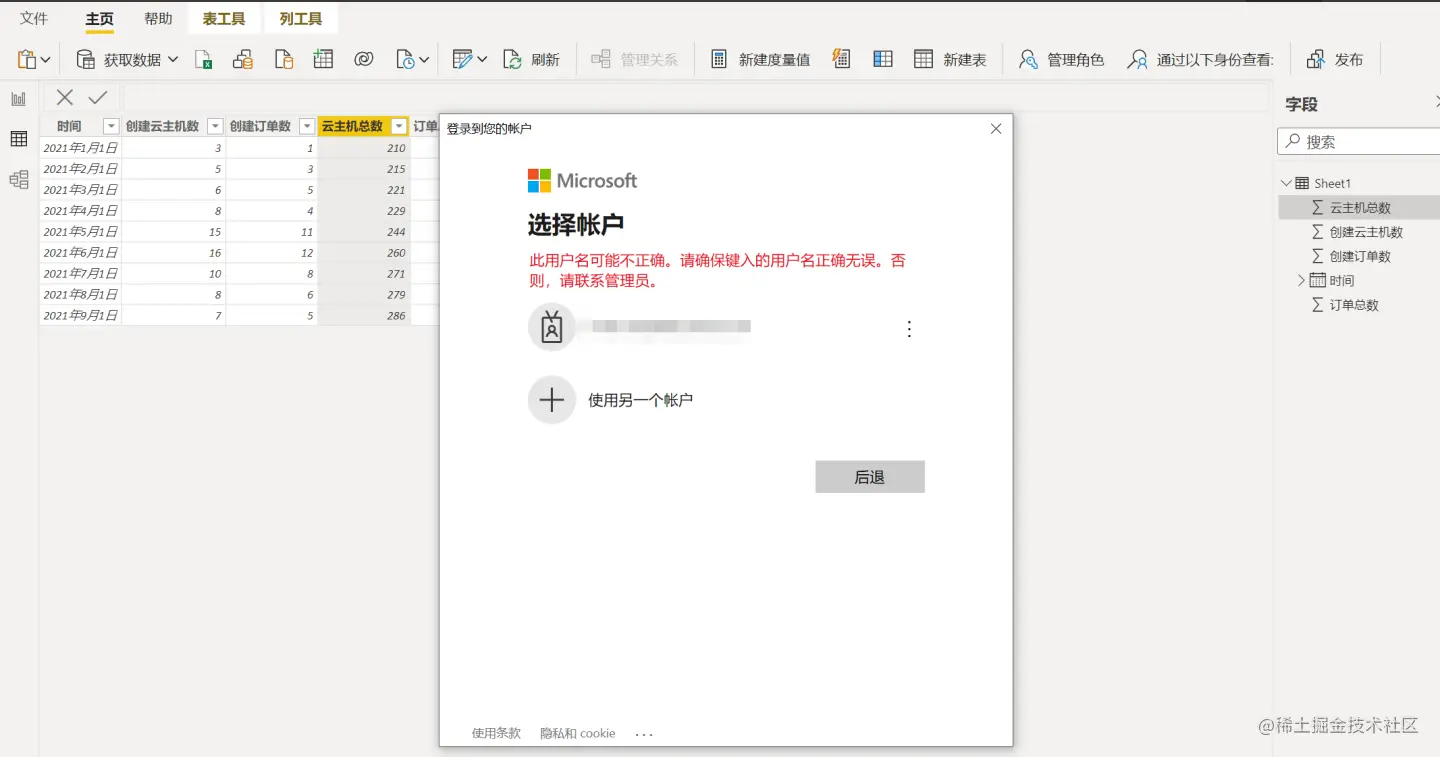
Task: Click the plus icon for another account
Action: 552,400
